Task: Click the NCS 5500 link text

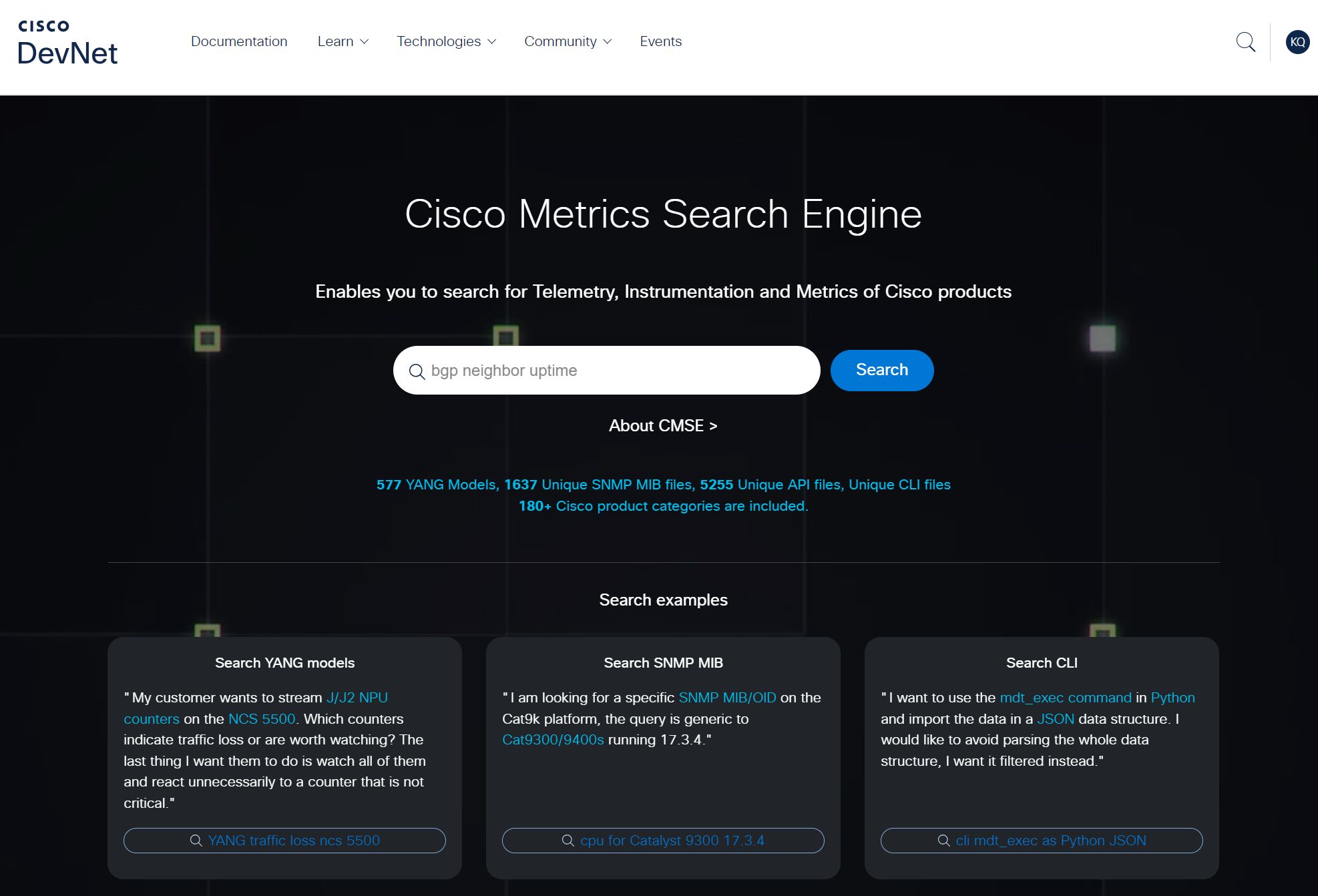Action: [262, 719]
